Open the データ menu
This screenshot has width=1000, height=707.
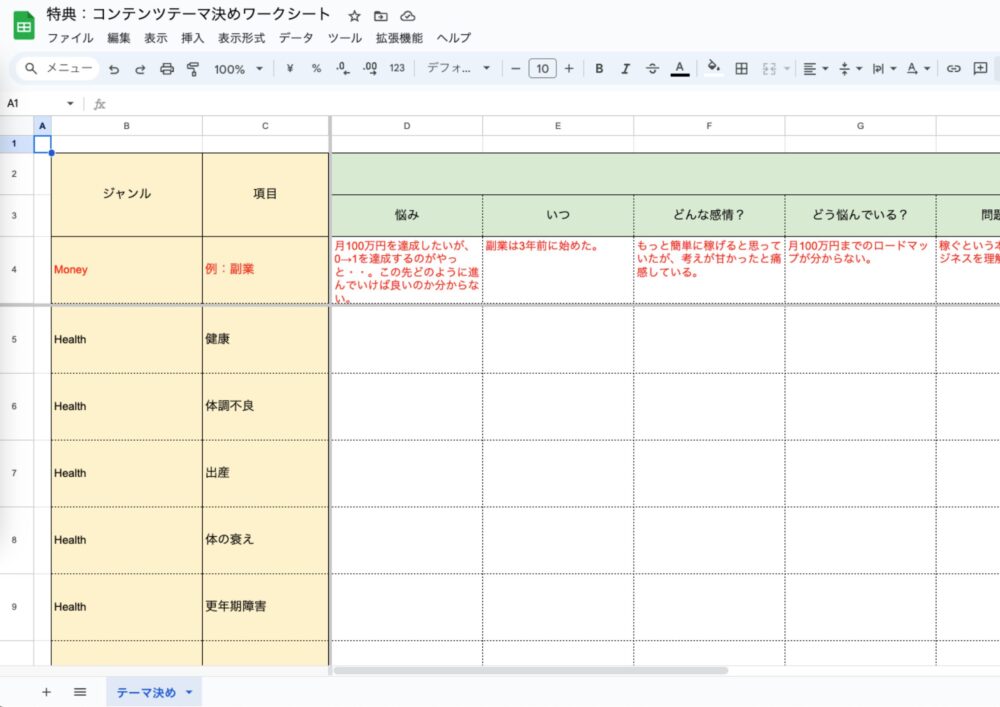click(295, 38)
